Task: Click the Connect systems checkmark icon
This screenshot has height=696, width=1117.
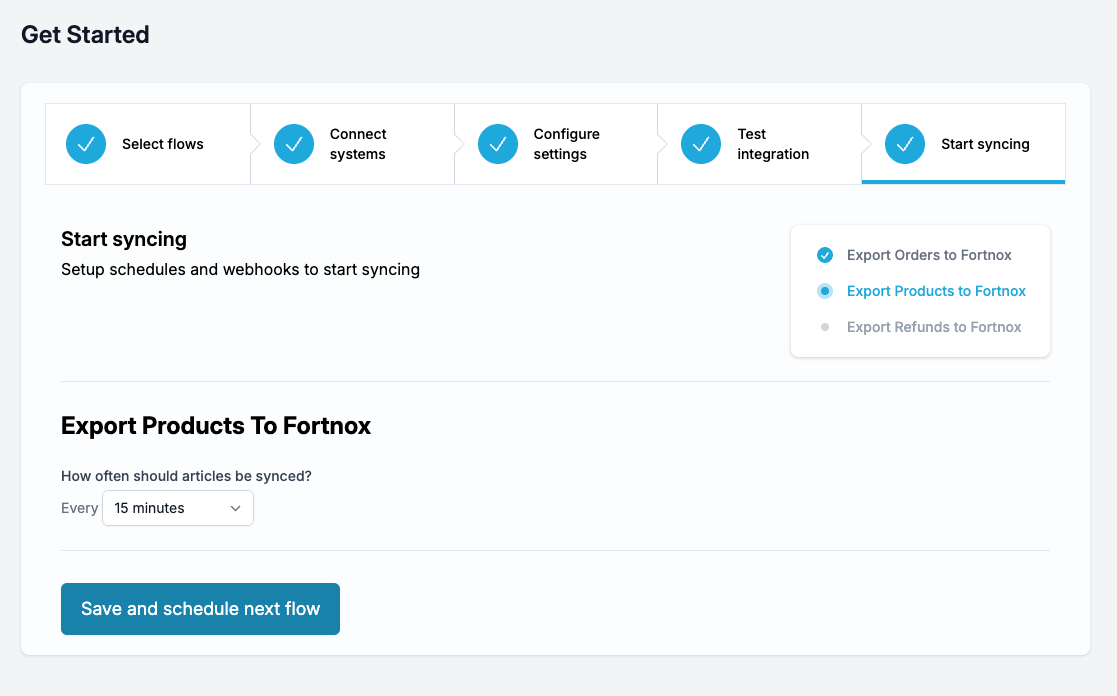Action: pos(294,144)
